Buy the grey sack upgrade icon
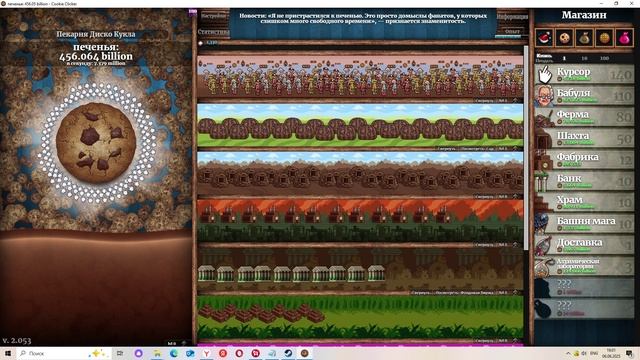 click(x=584, y=38)
